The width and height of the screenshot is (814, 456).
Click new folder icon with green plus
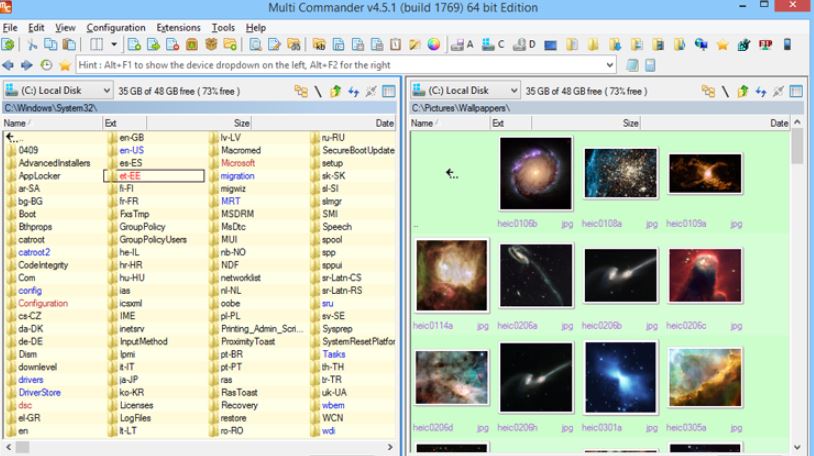tap(230, 45)
